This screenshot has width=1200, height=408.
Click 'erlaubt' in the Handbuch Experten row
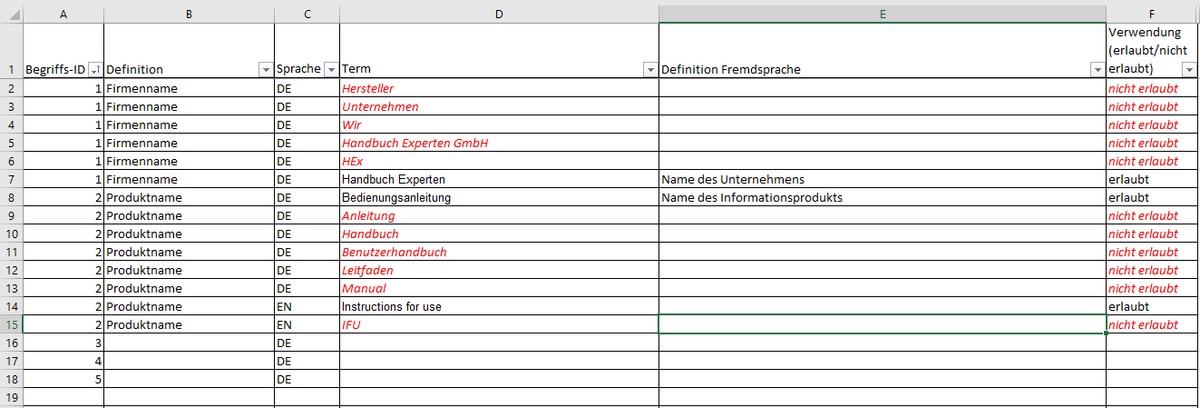(1128, 179)
